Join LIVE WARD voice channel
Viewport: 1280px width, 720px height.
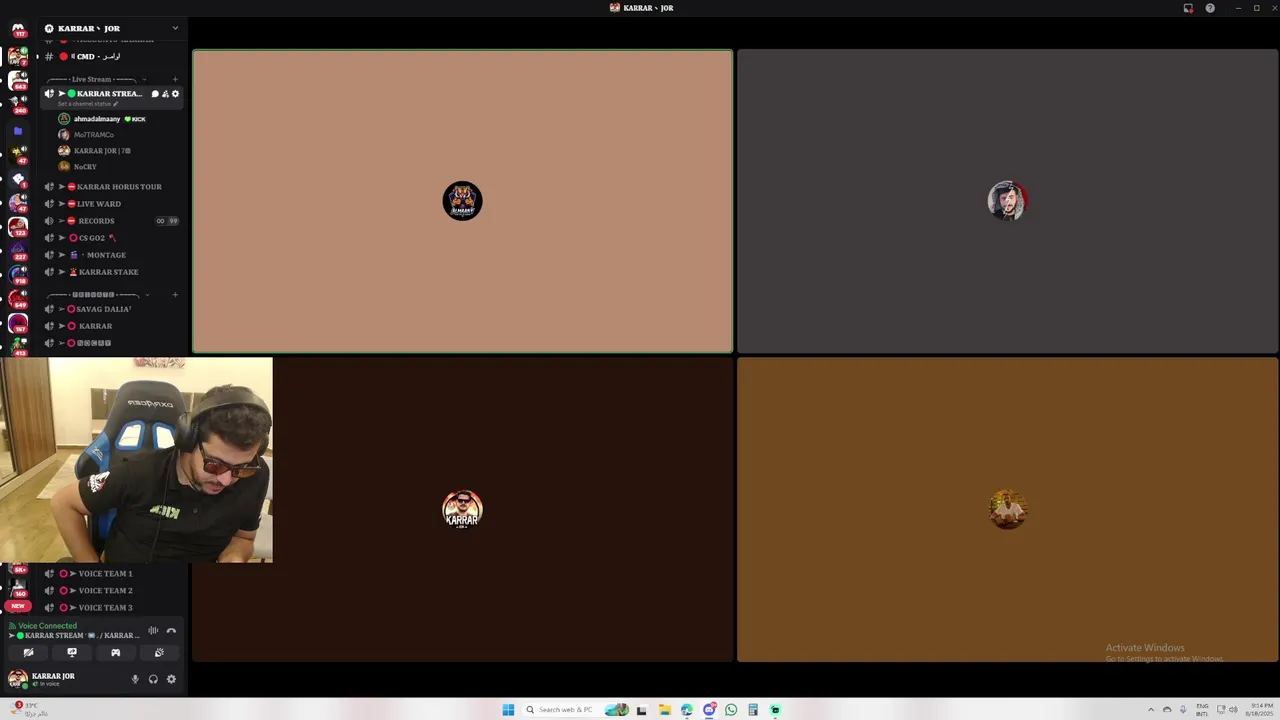(112, 204)
